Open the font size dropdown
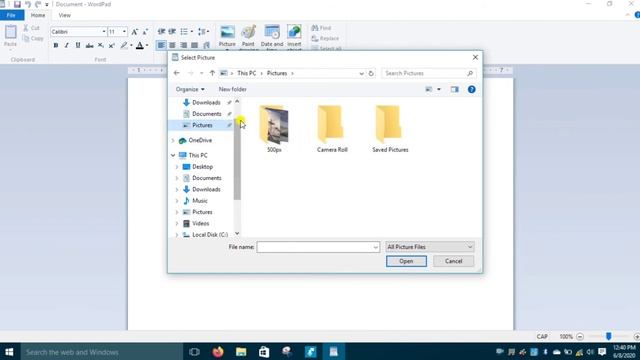The width and height of the screenshot is (640, 360). point(124,32)
